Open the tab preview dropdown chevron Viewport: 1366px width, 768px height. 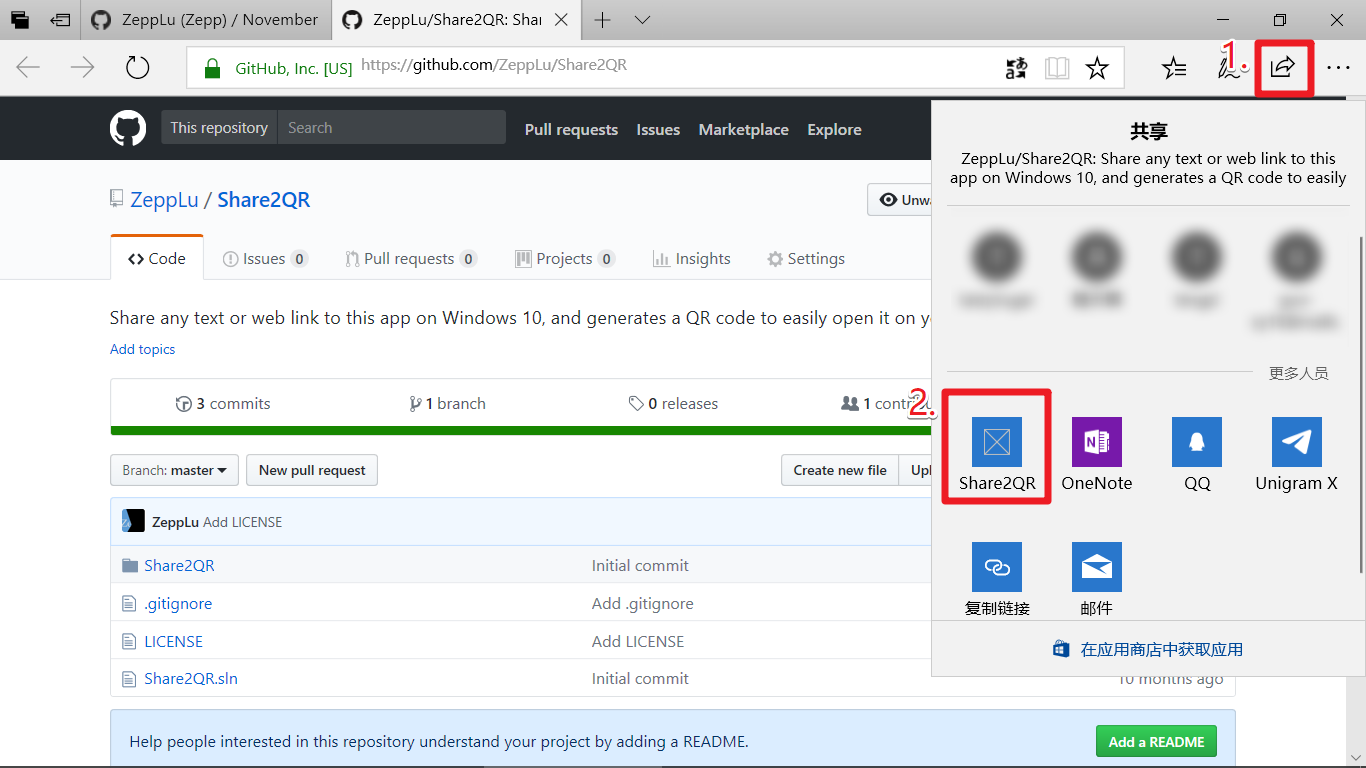tap(643, 20)
